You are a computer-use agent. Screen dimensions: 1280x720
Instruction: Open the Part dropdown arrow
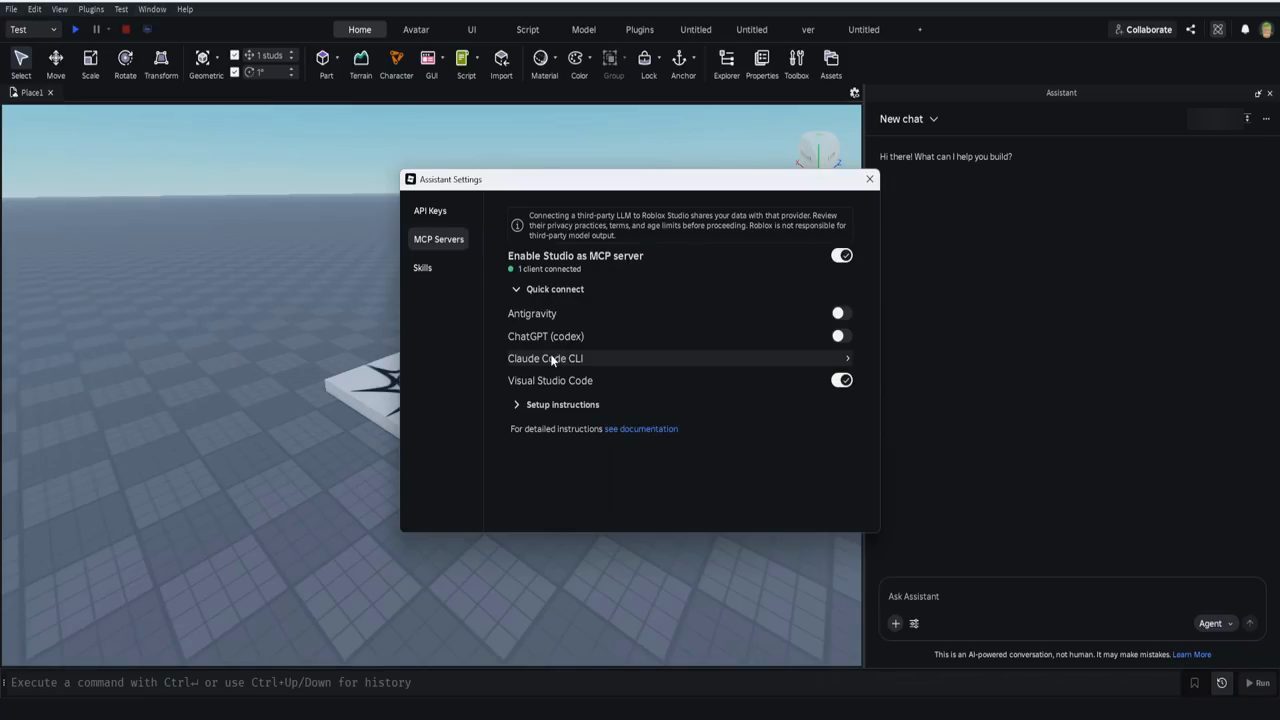pyautogui.click(x=337, y=58)
